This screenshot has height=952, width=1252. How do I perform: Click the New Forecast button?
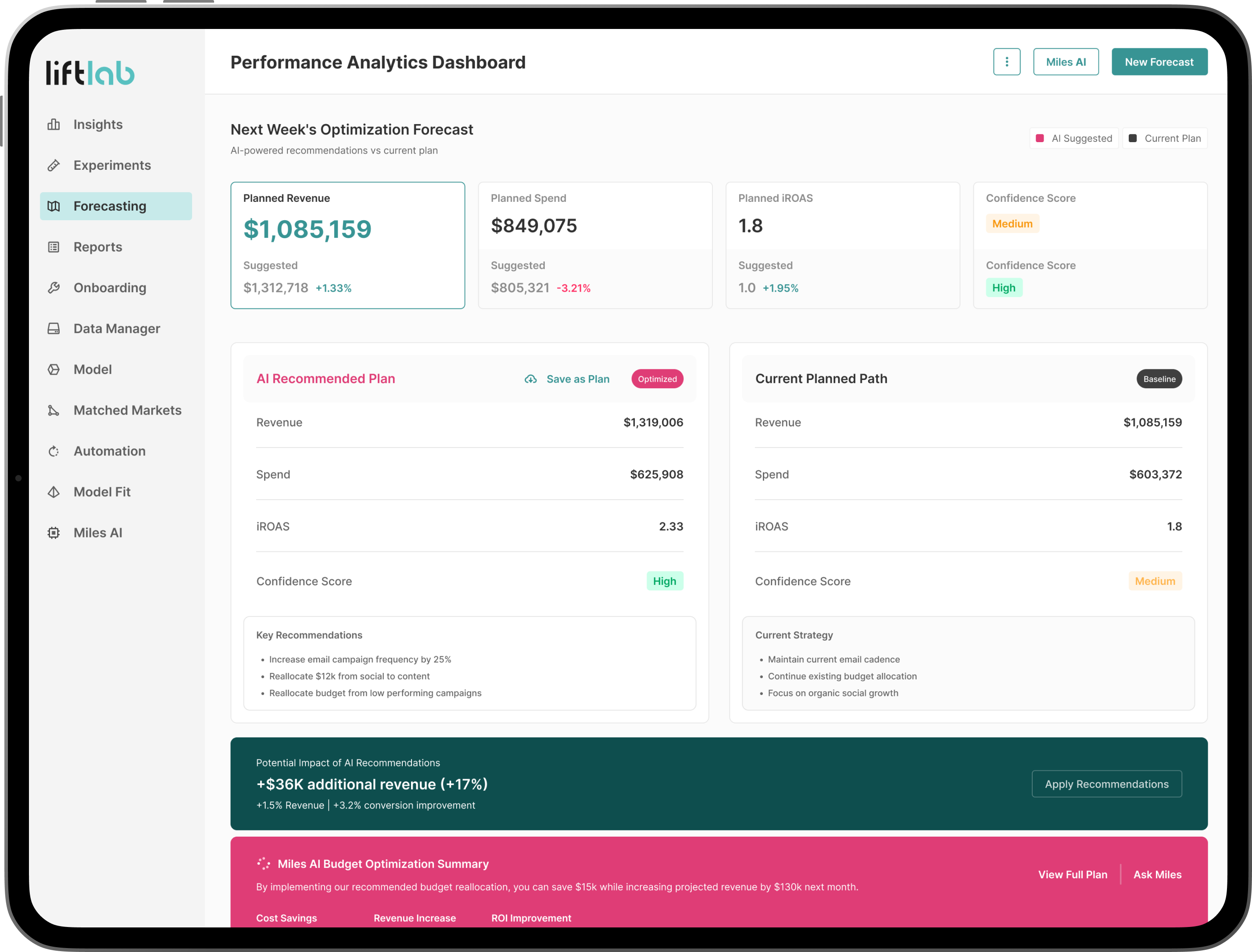point(1159,62)
